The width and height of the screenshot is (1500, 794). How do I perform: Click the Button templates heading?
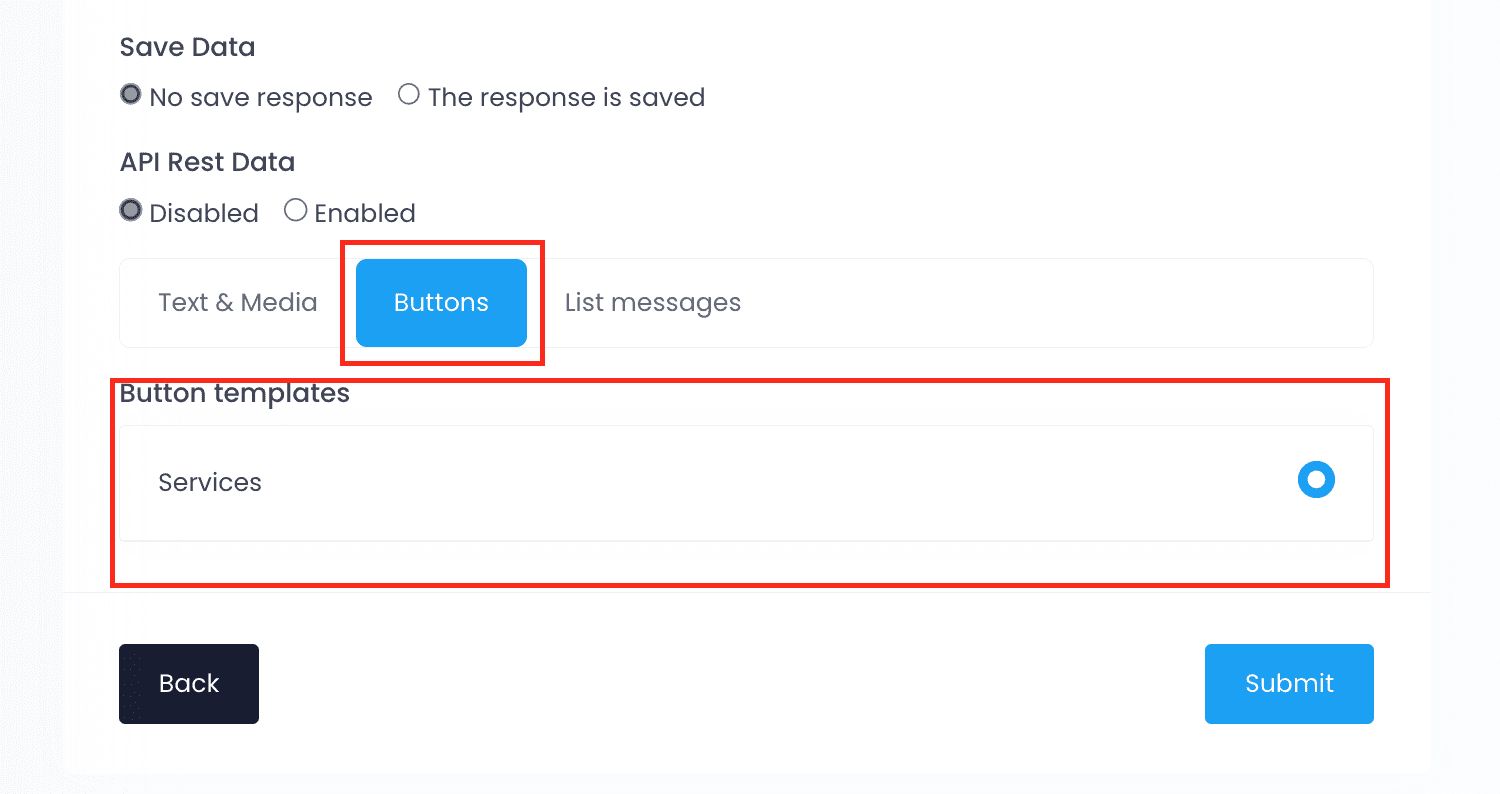tap(235, 394)
